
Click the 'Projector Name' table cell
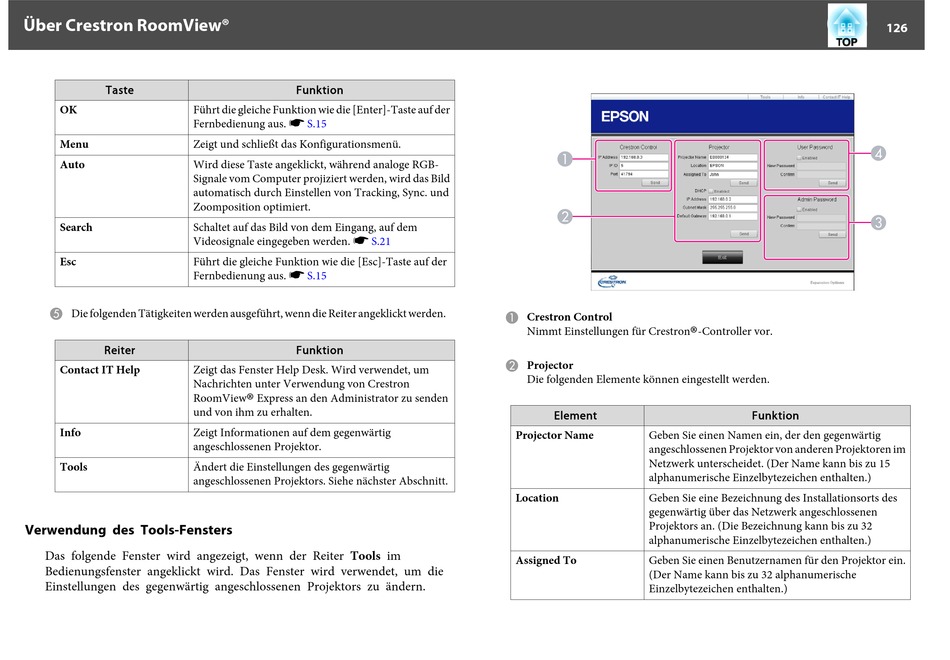click(x=577, y=457)
